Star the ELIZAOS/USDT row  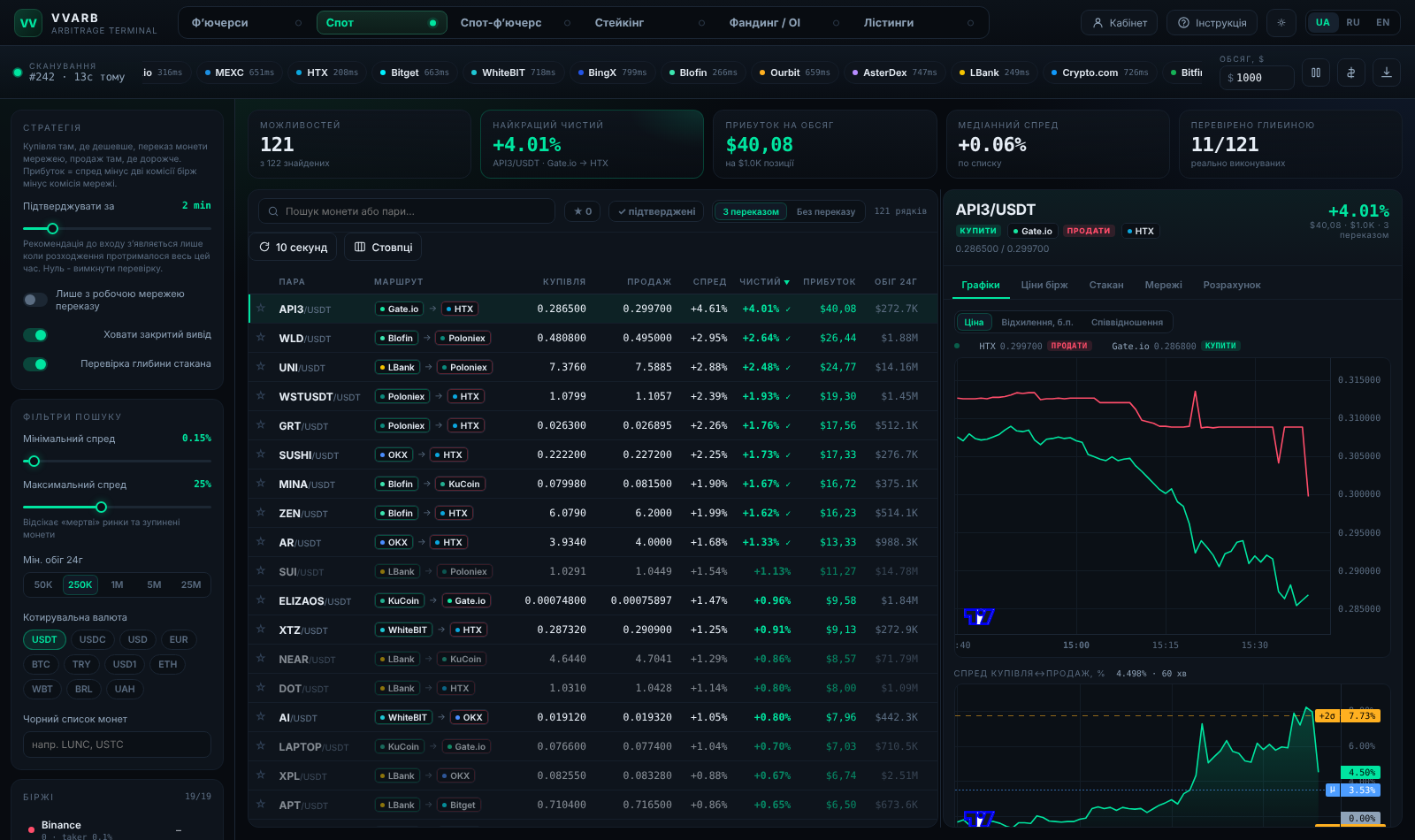point(261,600)
